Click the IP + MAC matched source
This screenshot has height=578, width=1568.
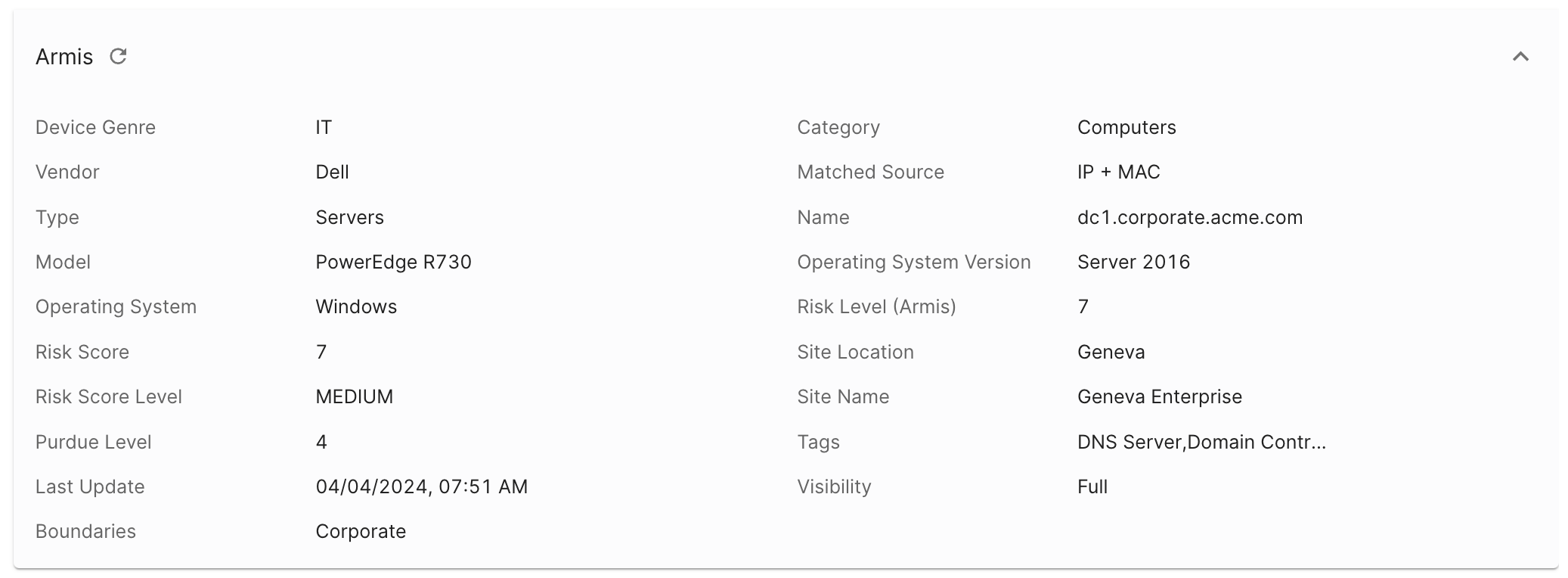[x=1118, y=172]
